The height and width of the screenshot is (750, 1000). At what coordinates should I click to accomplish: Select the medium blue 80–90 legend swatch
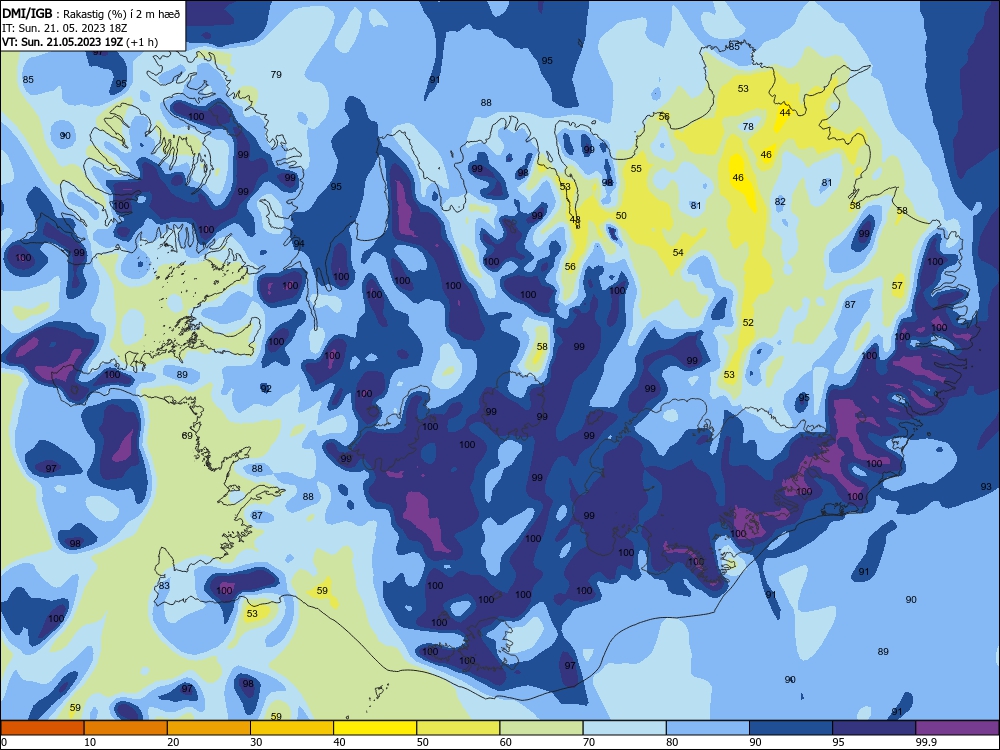(708, 728)
